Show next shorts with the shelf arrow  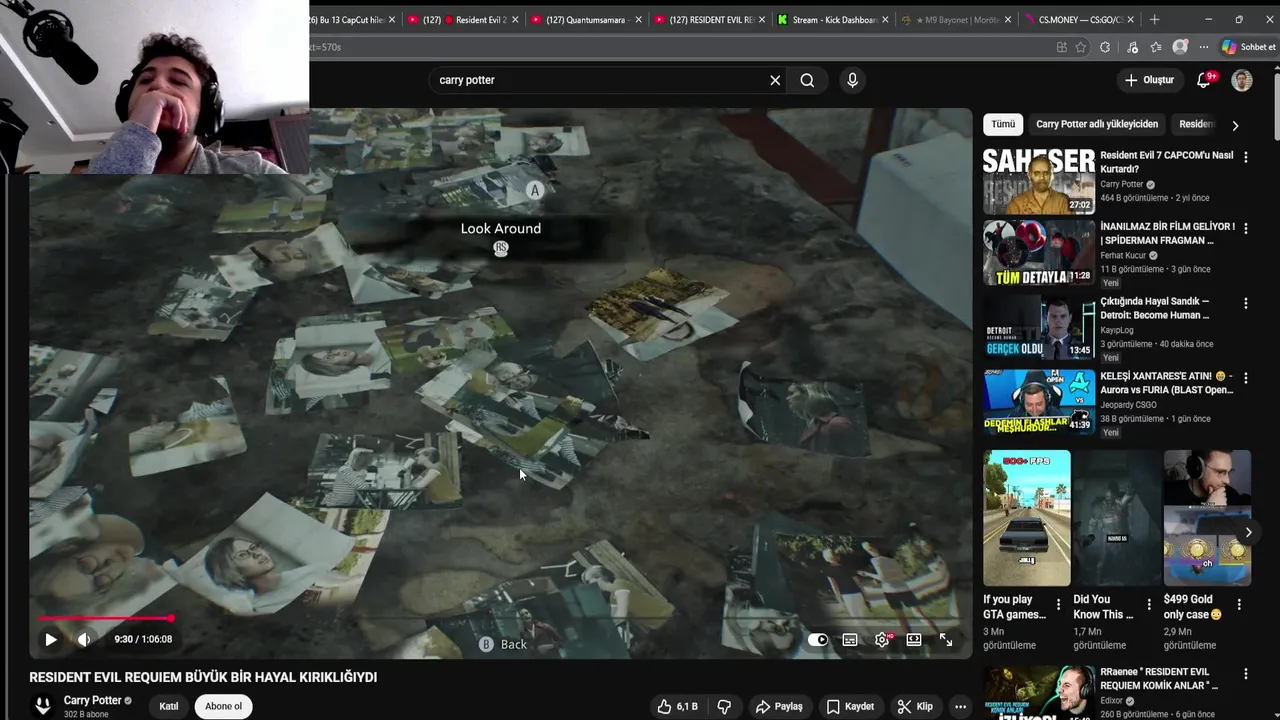point(1248,532)
